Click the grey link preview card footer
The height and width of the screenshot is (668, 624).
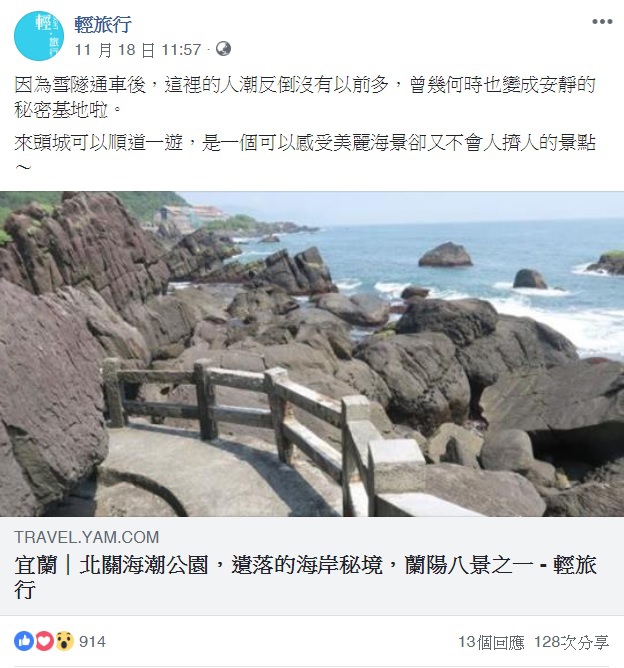click(312, 566)
